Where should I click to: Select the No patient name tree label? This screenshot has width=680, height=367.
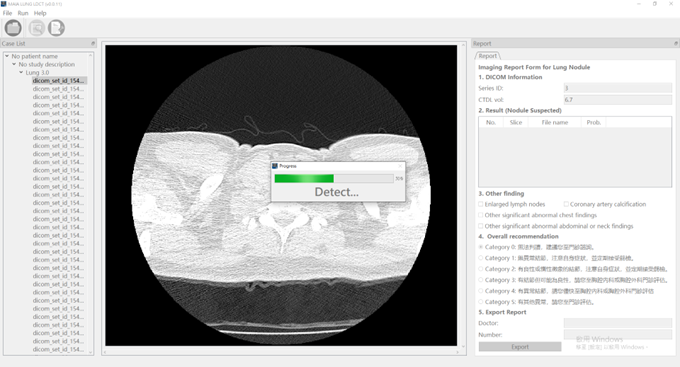[35, 56]
